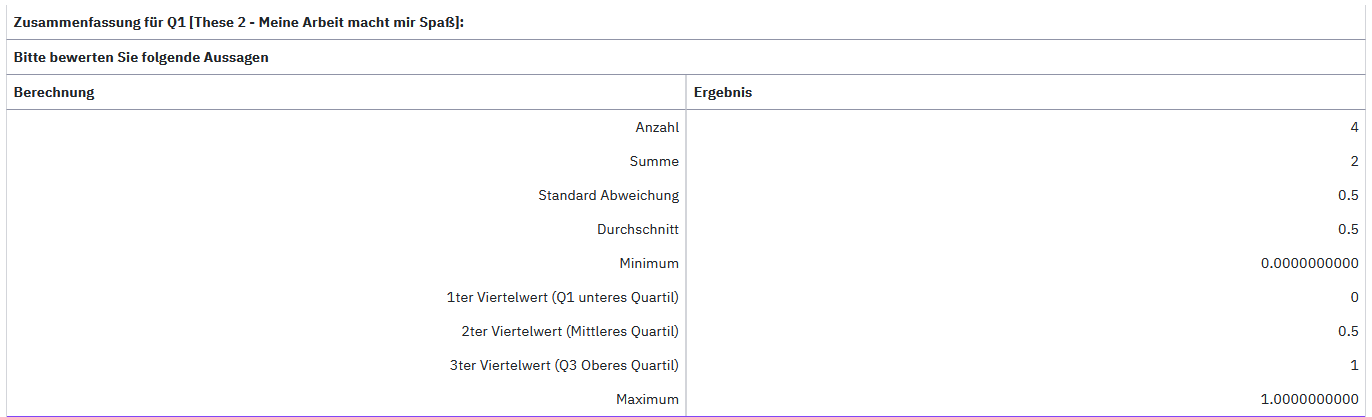Select the Ergebnis column header
Image resolution: width=1372 pixels, height=417 pixels.
click(723, 92)
